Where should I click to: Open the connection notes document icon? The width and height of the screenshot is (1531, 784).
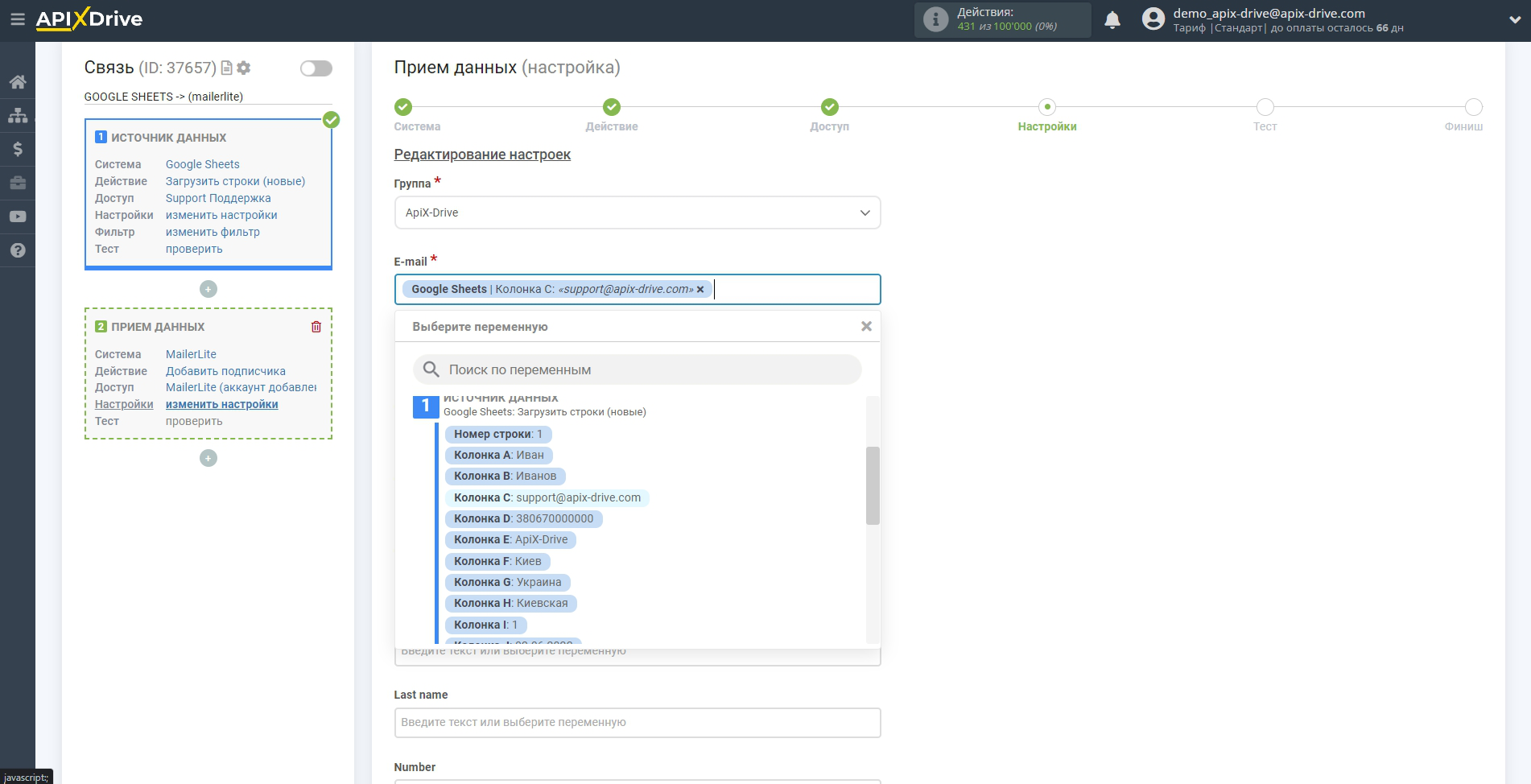coord(227,68)
